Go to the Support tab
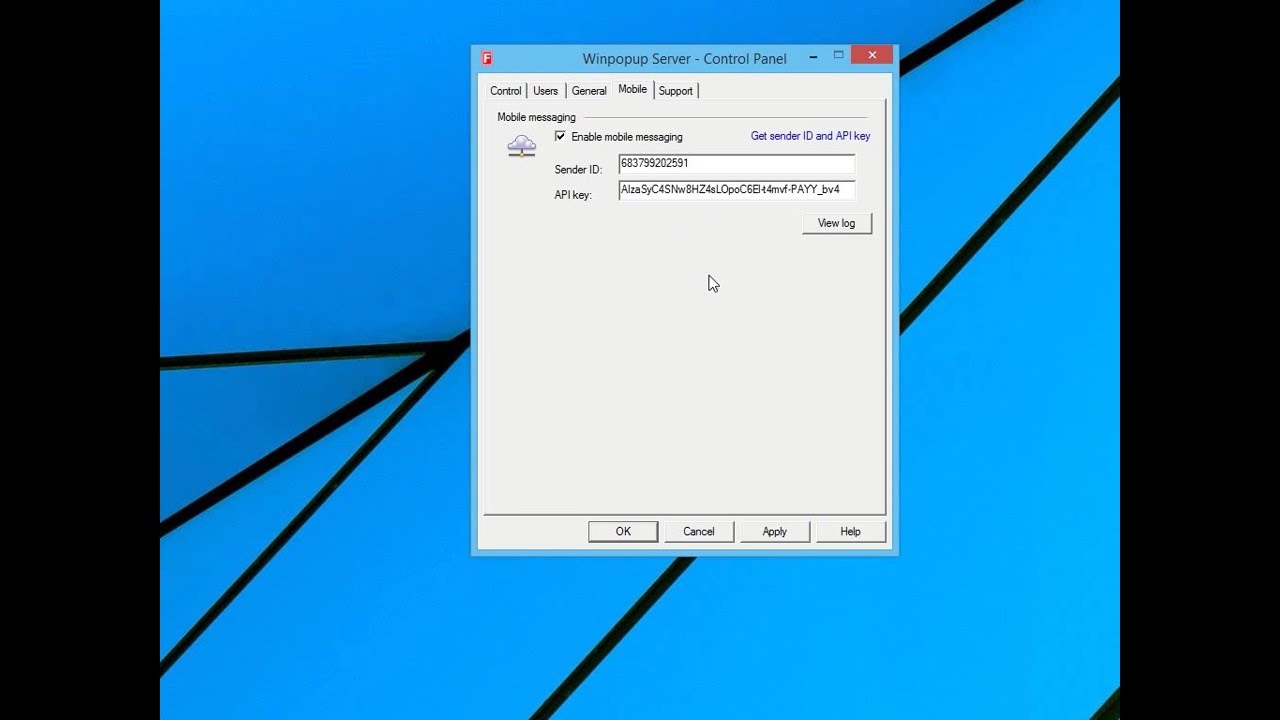 coord(676,91)
